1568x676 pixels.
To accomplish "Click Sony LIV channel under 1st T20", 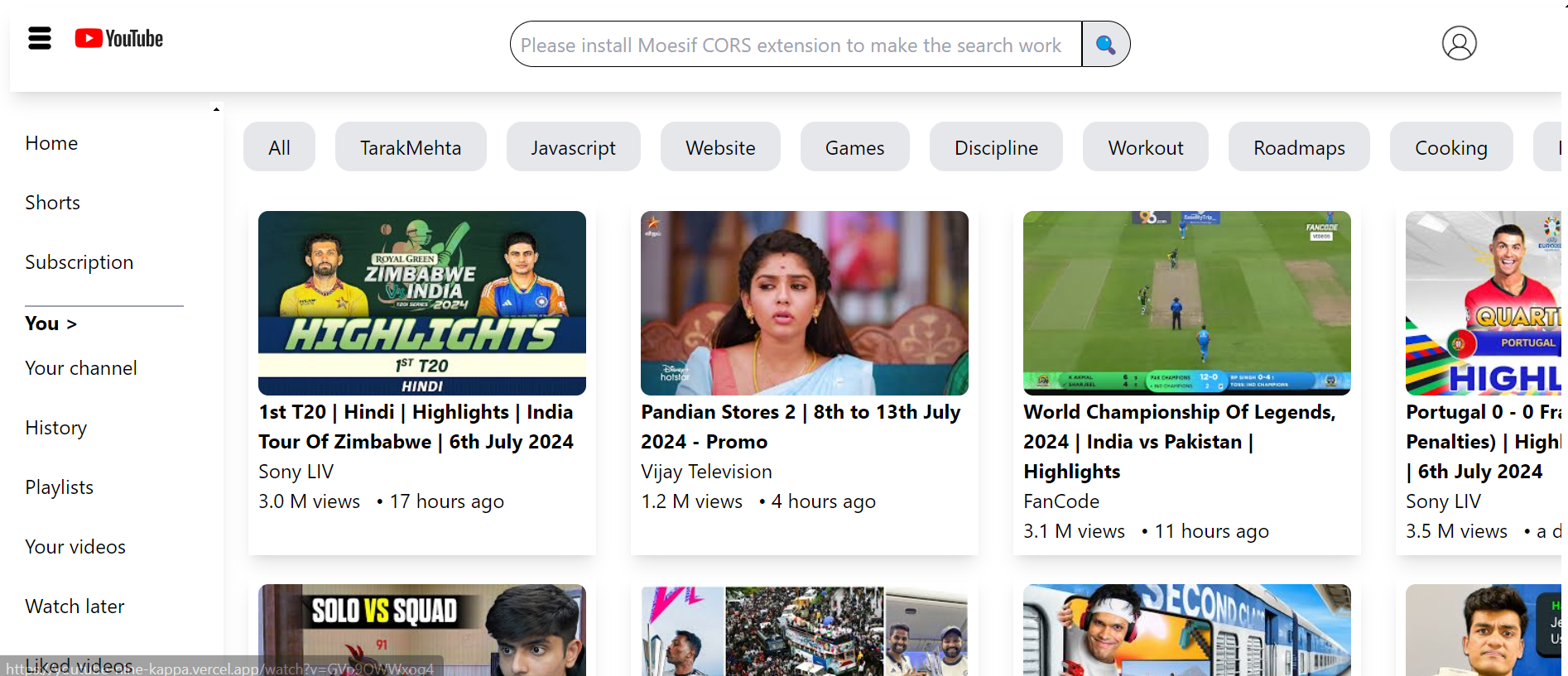I will pyautogui.click(x=296, y=472).
